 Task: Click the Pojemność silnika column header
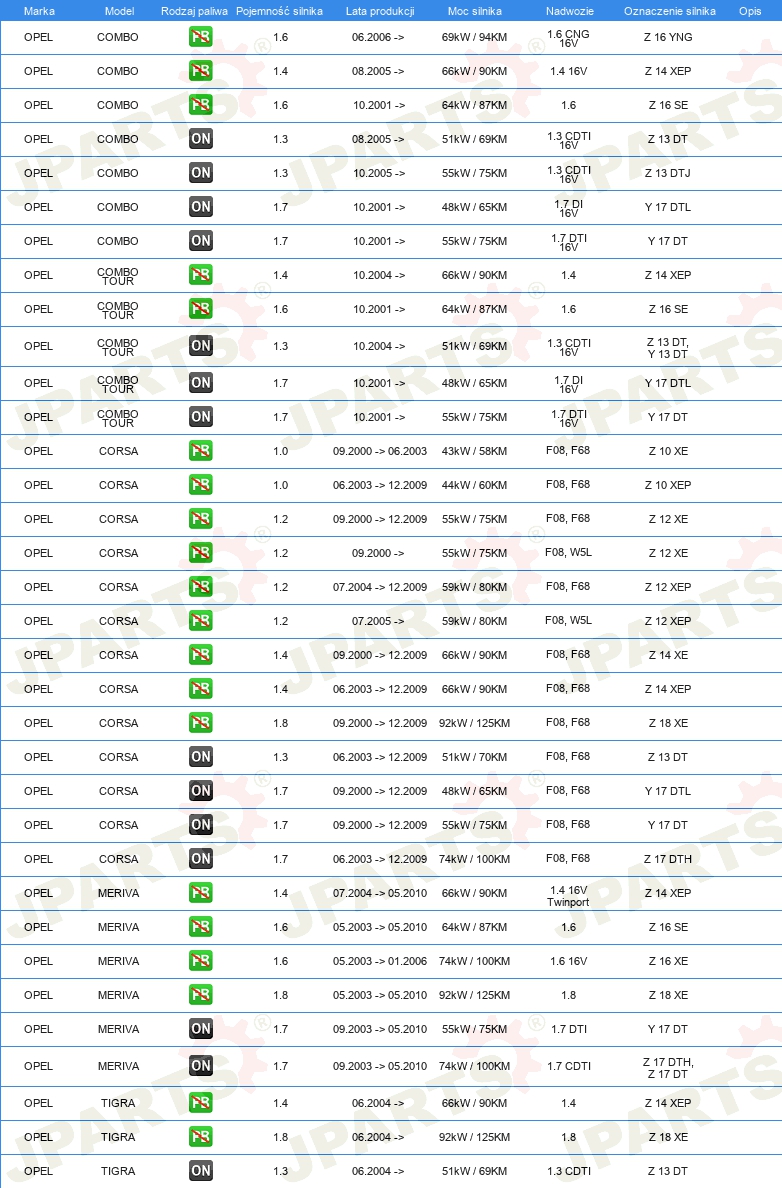(279, 11)
